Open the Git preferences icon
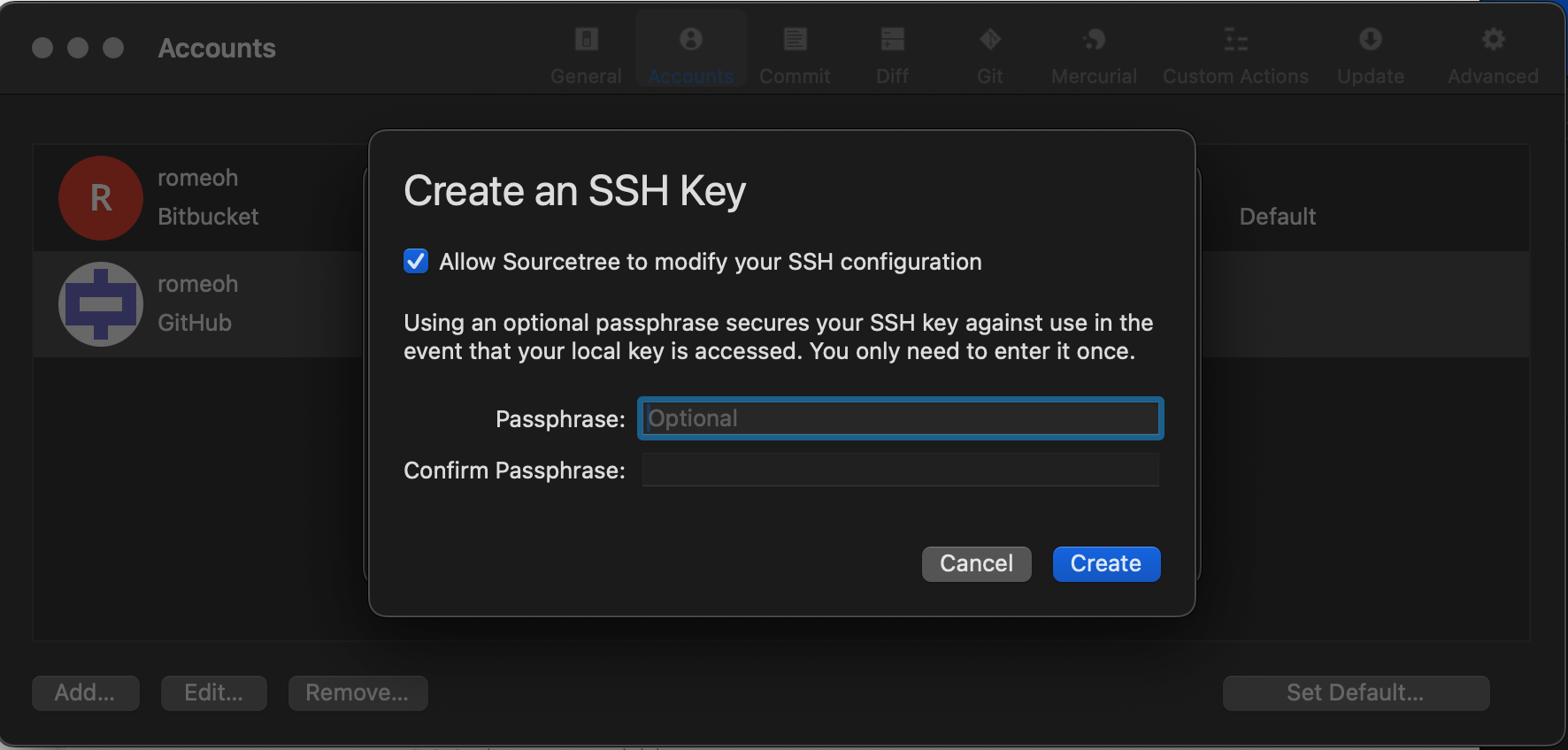This screenshot has width=1568, height=750. (990, 40)
